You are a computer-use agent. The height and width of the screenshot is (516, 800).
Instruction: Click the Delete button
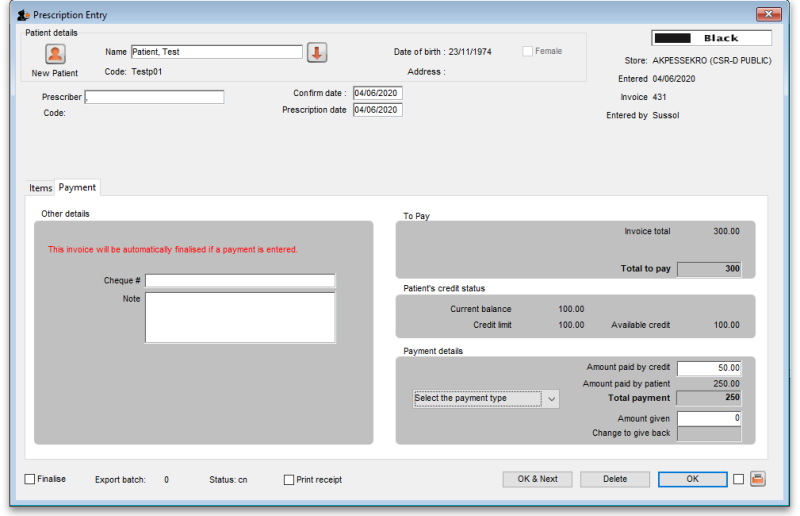[x=615, y=479]
